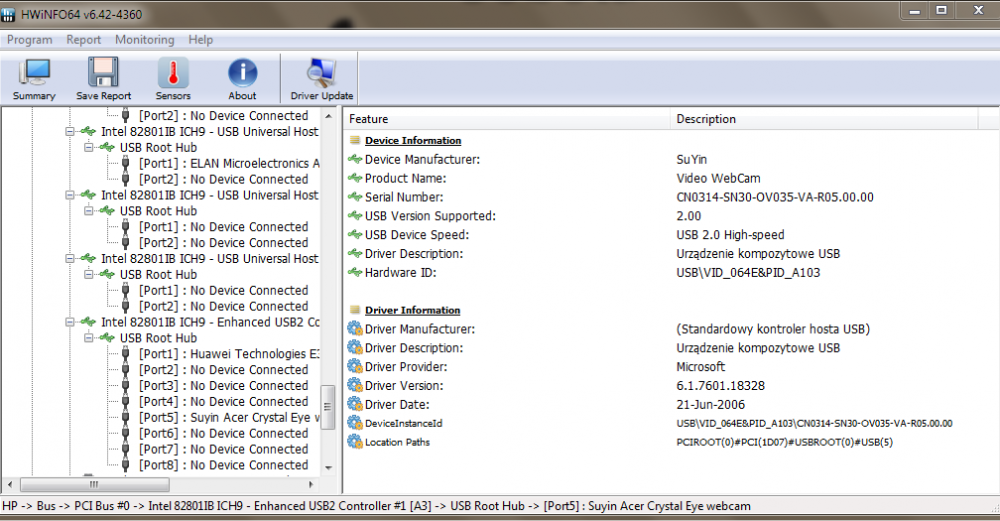Click USB icon beside USB Device Speed
Screen dimensions: 1000x521
(x=355, y=235)
